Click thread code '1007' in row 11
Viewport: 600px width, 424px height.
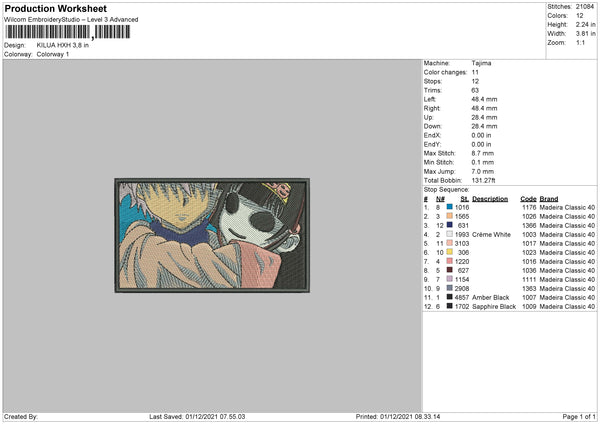529,297
